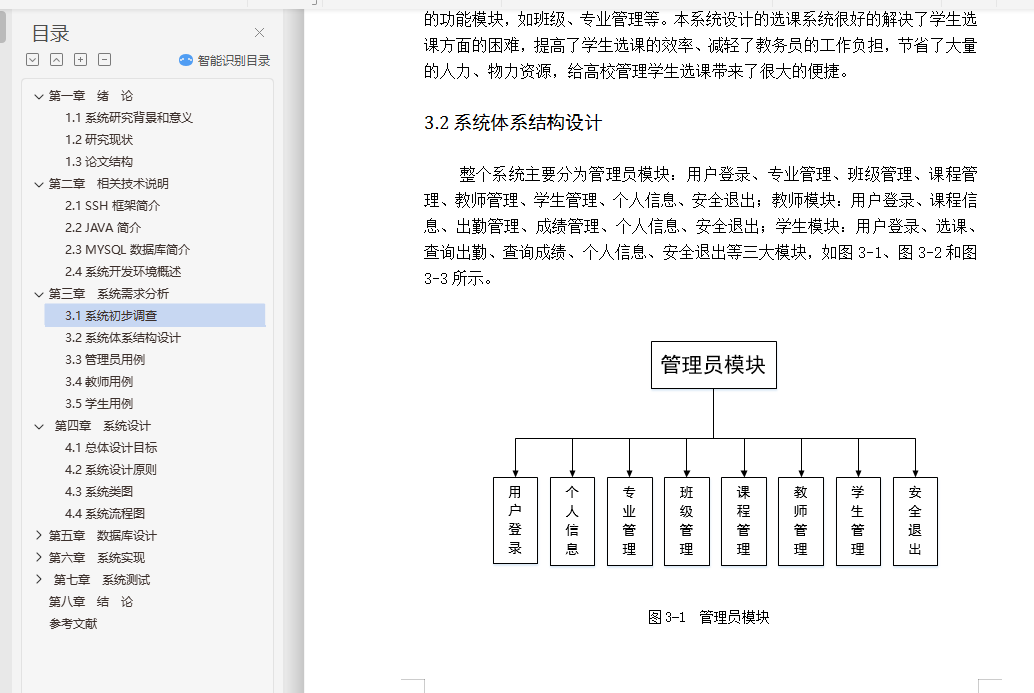Click the 智能识别目录 button
The width and height of the screenshot is (1034, 693).
tap(224, 61)
